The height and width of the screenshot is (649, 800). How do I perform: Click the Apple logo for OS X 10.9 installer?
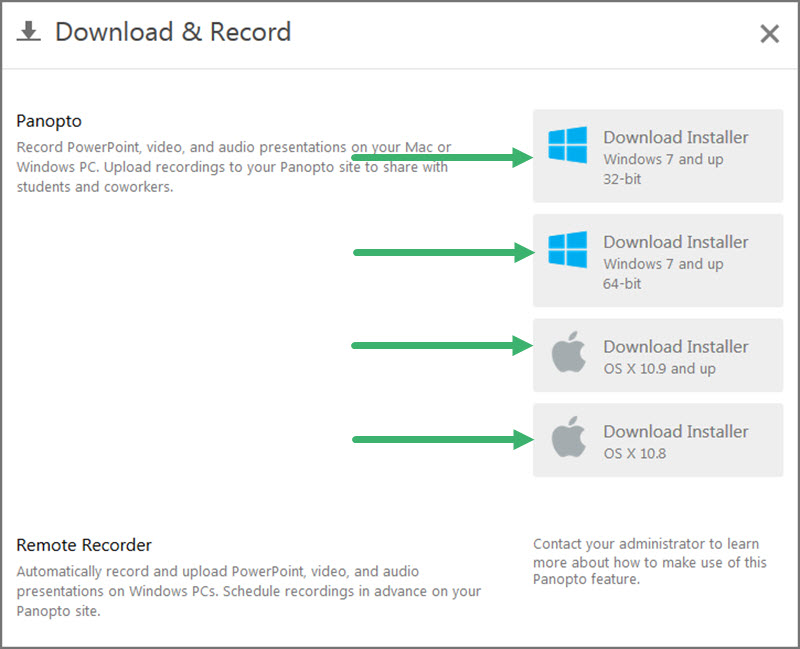point(568,352)
